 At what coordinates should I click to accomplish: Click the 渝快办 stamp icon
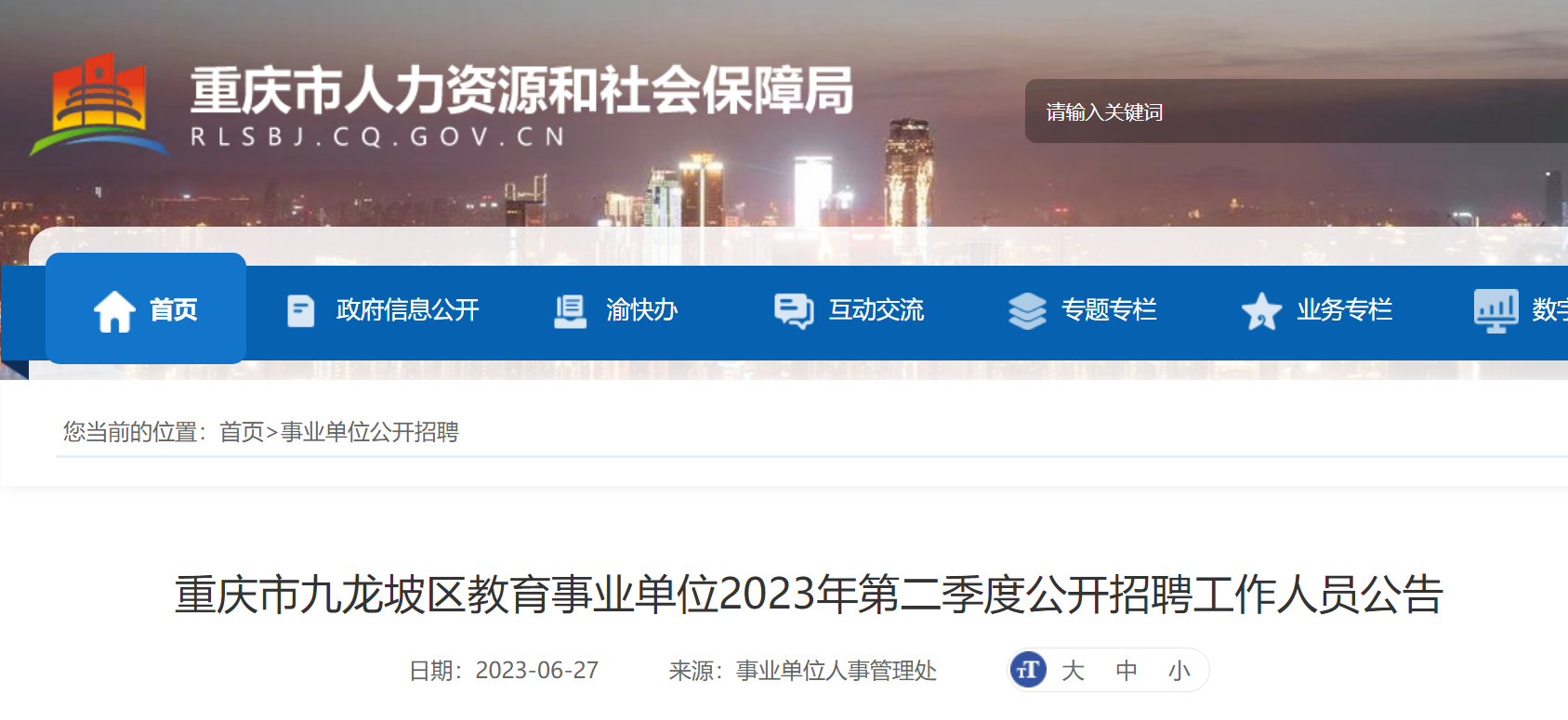pyautogui.click(x=570, y=311)
